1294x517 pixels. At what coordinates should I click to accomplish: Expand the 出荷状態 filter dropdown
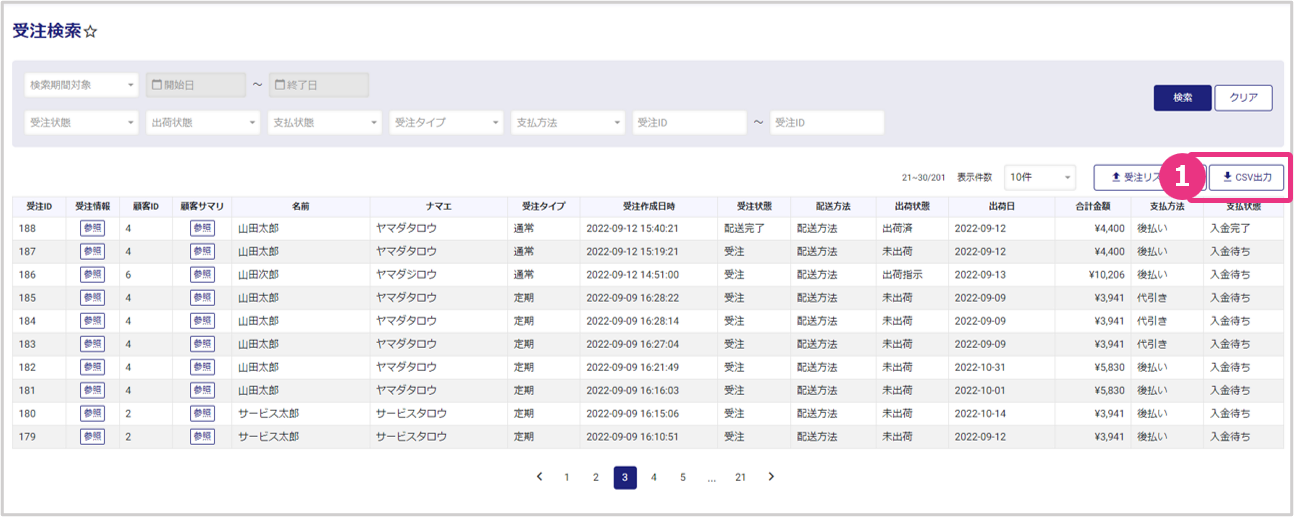click(203, 122)
